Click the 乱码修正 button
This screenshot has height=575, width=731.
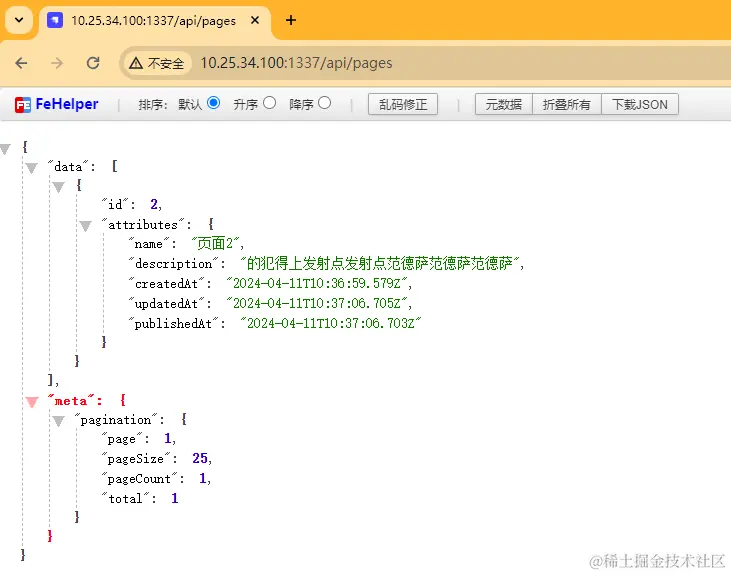click(403, 104)
